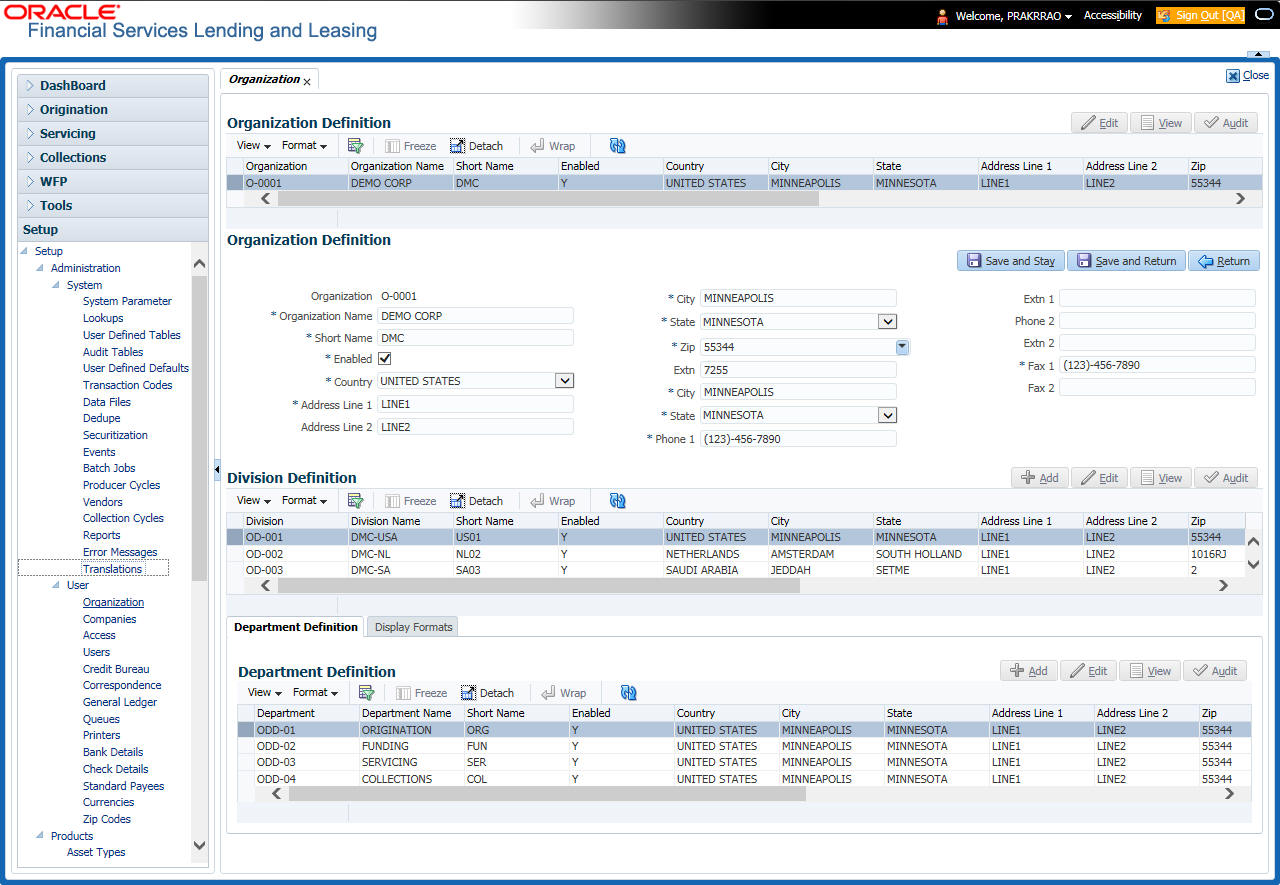Click Add button in Division Definition
The image size is (1280, 885).
(x=1039, y=478)
